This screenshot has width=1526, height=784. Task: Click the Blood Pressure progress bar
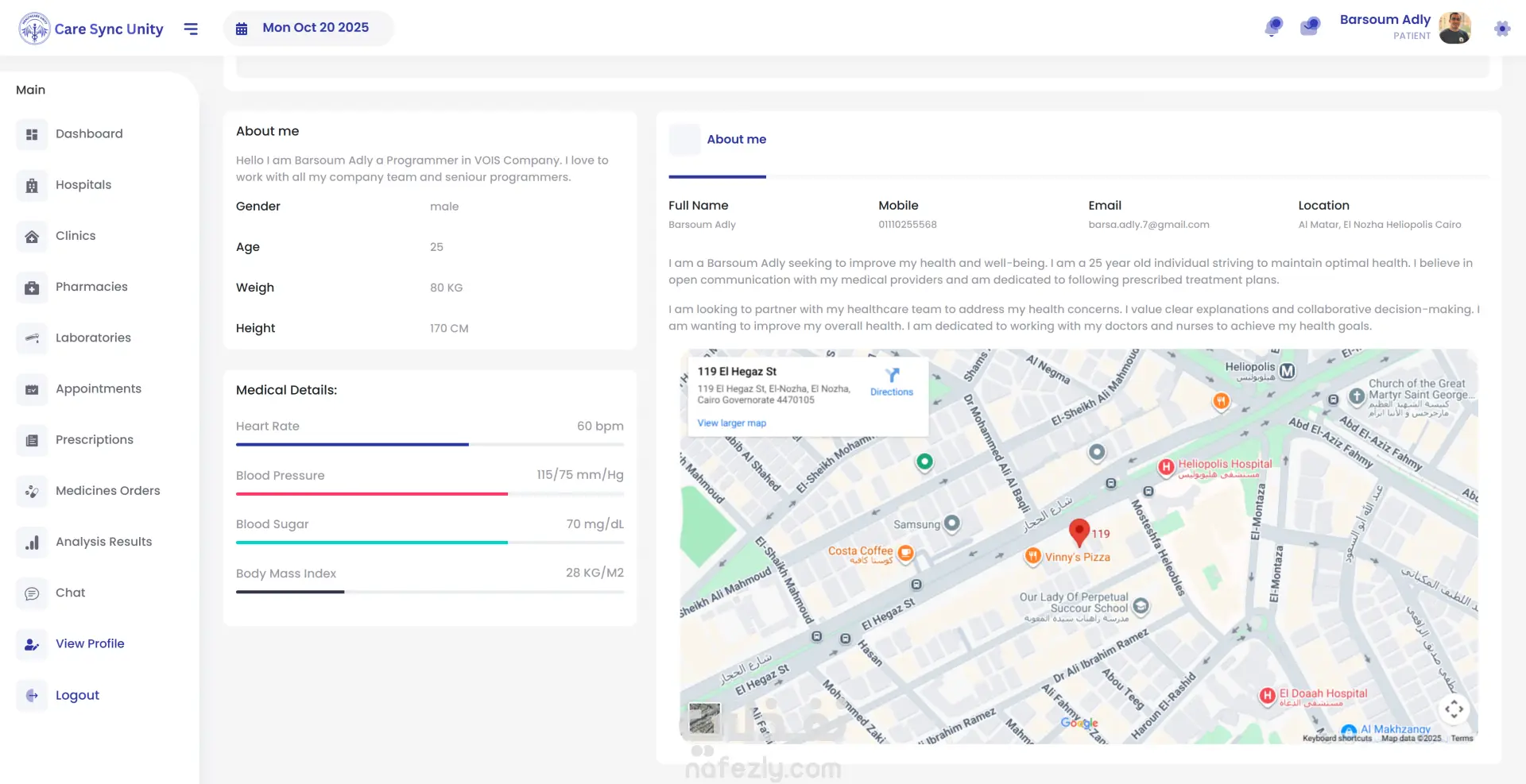[x=430, y=494]
